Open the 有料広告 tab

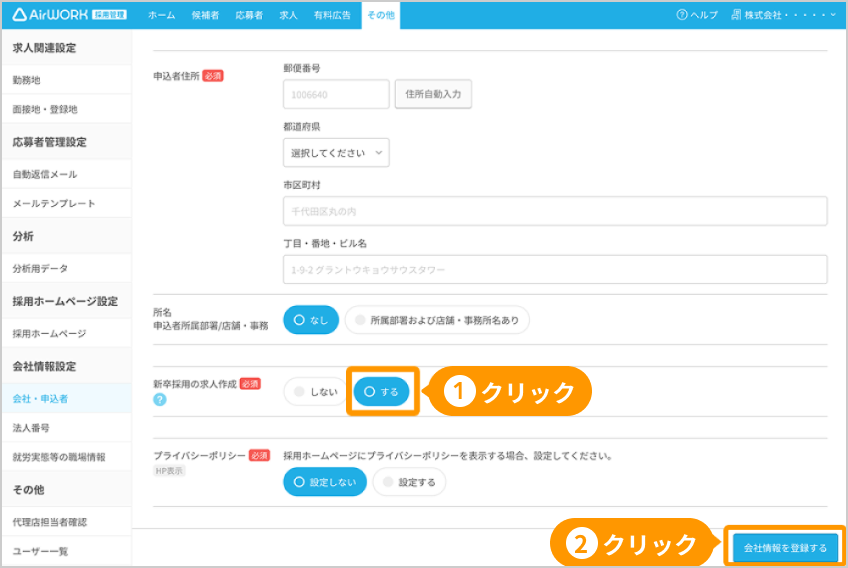coord(332,15)
